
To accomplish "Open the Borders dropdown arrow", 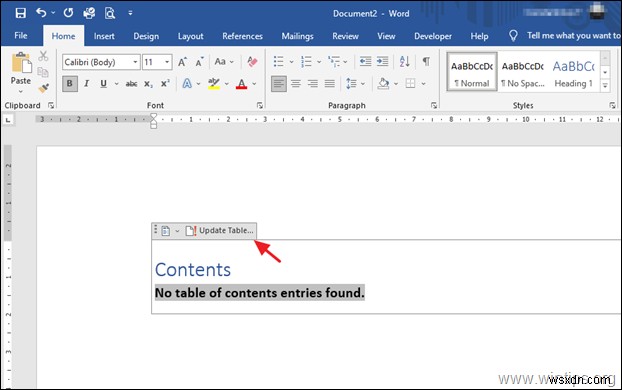I will pyautogui.click(x=424, y=84).
